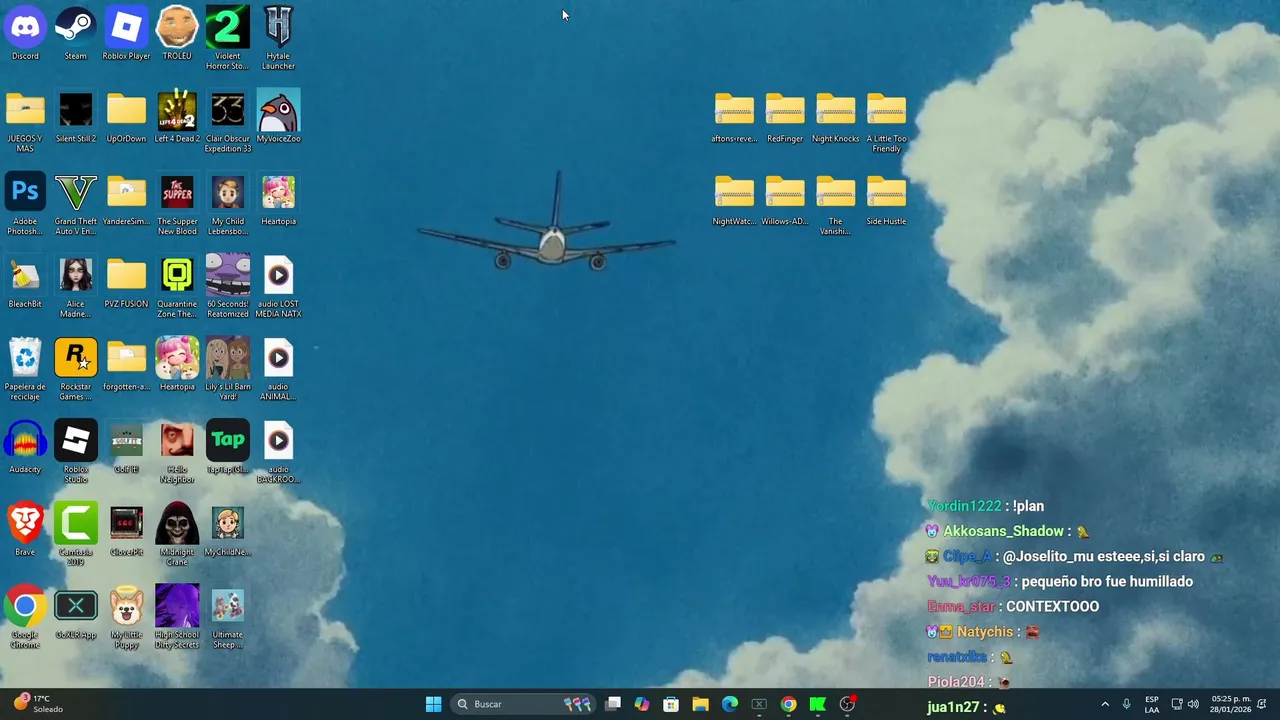Select the Willows-AD zipped folder
The height and width of the screenshot is (720, 1280).
[x=785, y=200]
